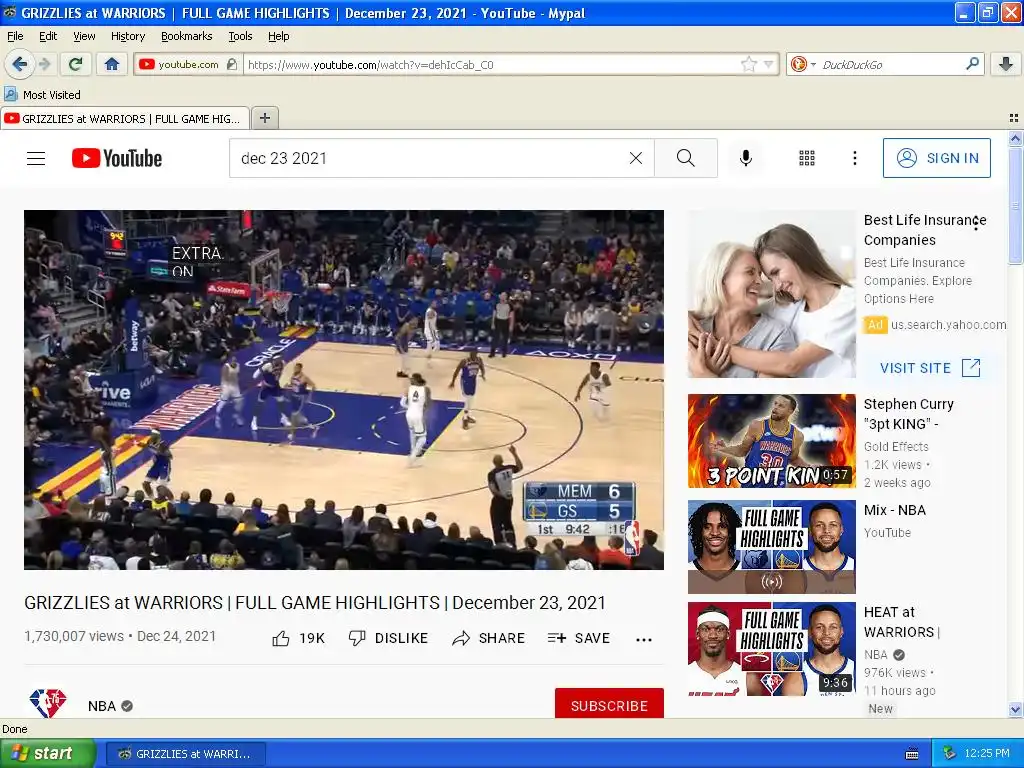Click the site identity youtube.com badge
The image size is (1024, 768).
187,64
